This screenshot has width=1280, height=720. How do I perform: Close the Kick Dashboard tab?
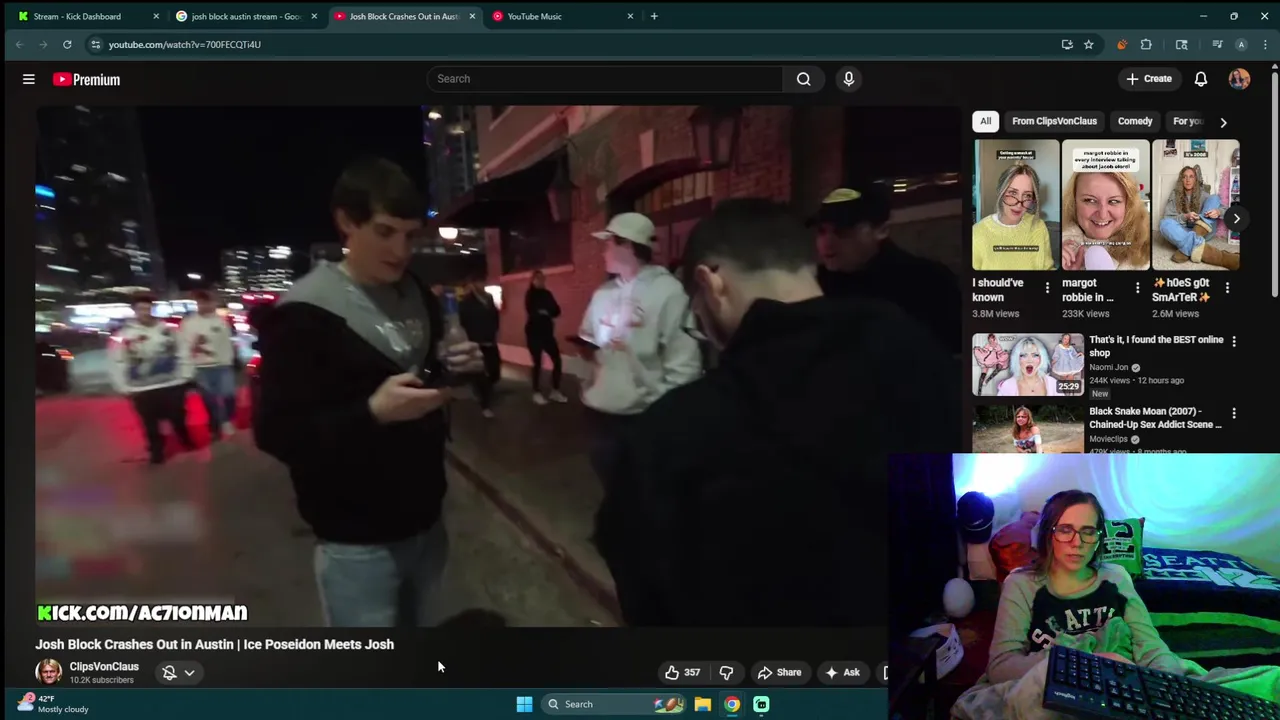coord(156,16)
